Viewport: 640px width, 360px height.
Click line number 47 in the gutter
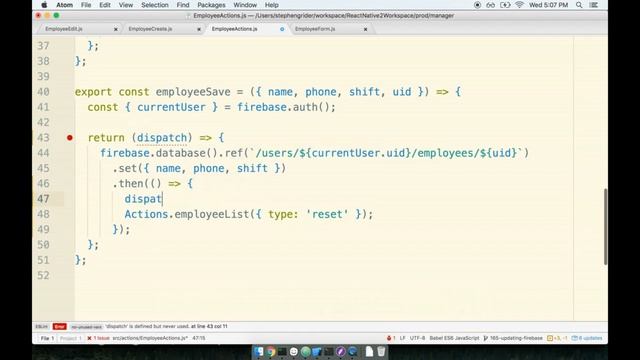[x=43, y=199]
